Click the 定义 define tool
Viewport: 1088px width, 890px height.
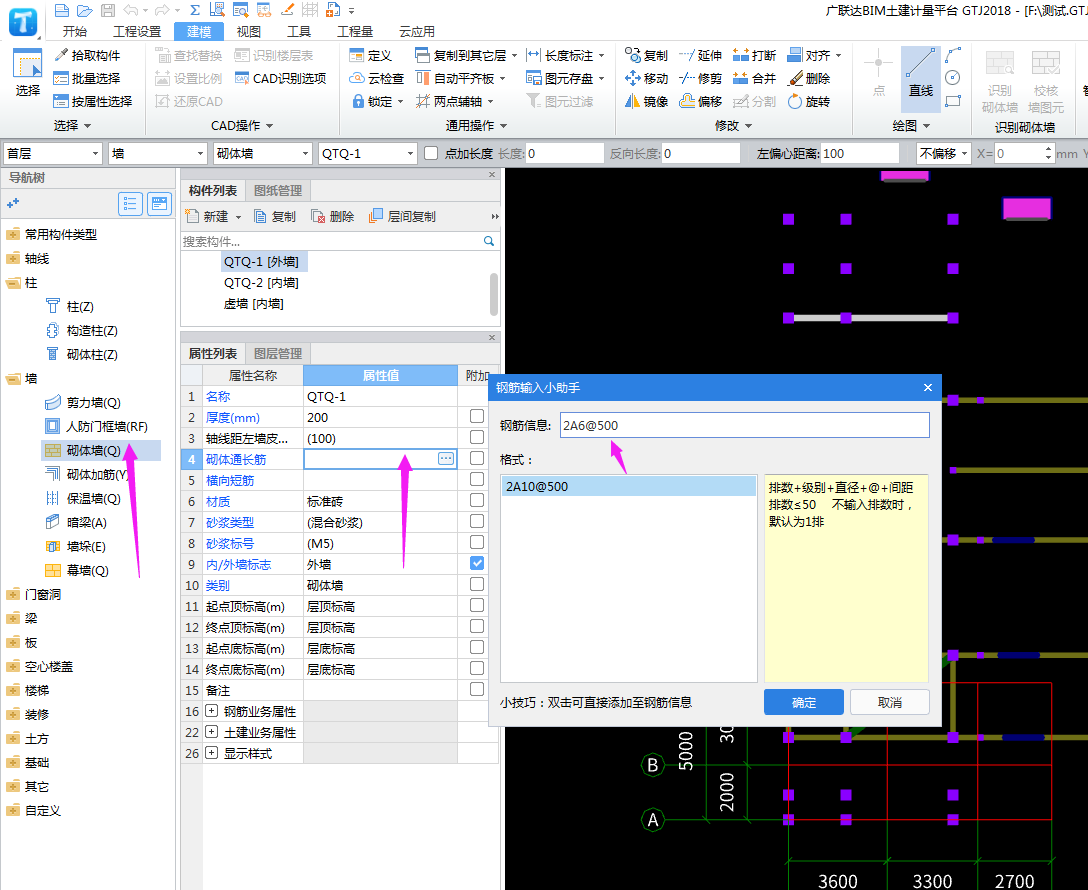(x=371, y=55)
